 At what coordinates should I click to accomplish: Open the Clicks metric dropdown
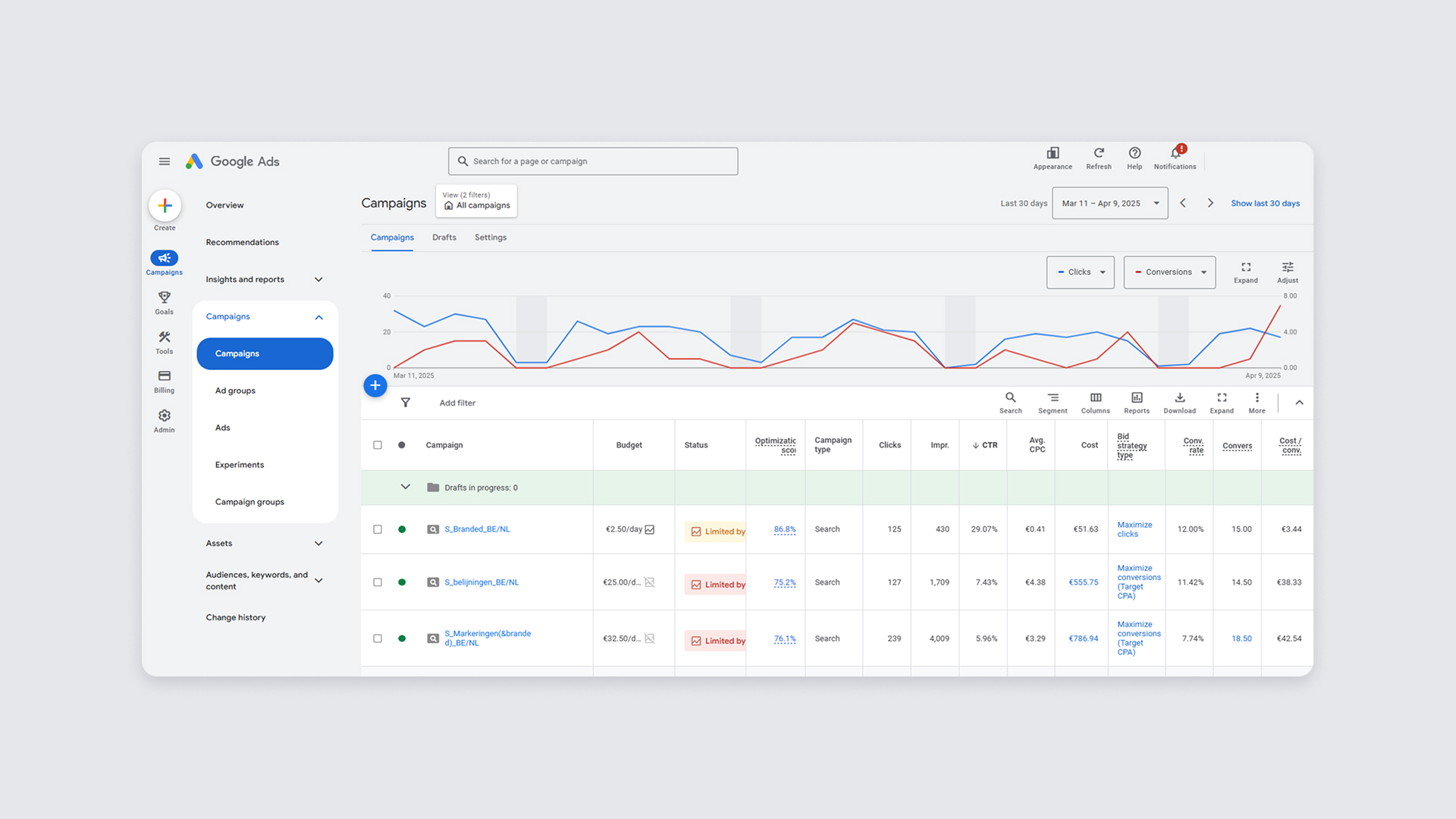coord(1080,272)
